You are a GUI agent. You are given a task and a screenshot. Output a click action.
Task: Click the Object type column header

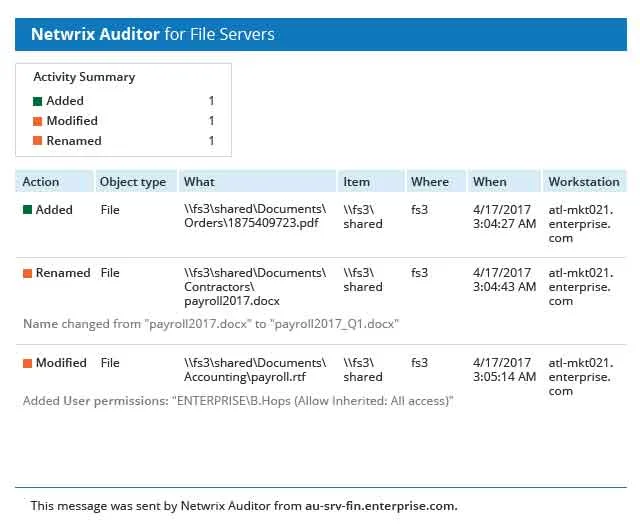136,182
